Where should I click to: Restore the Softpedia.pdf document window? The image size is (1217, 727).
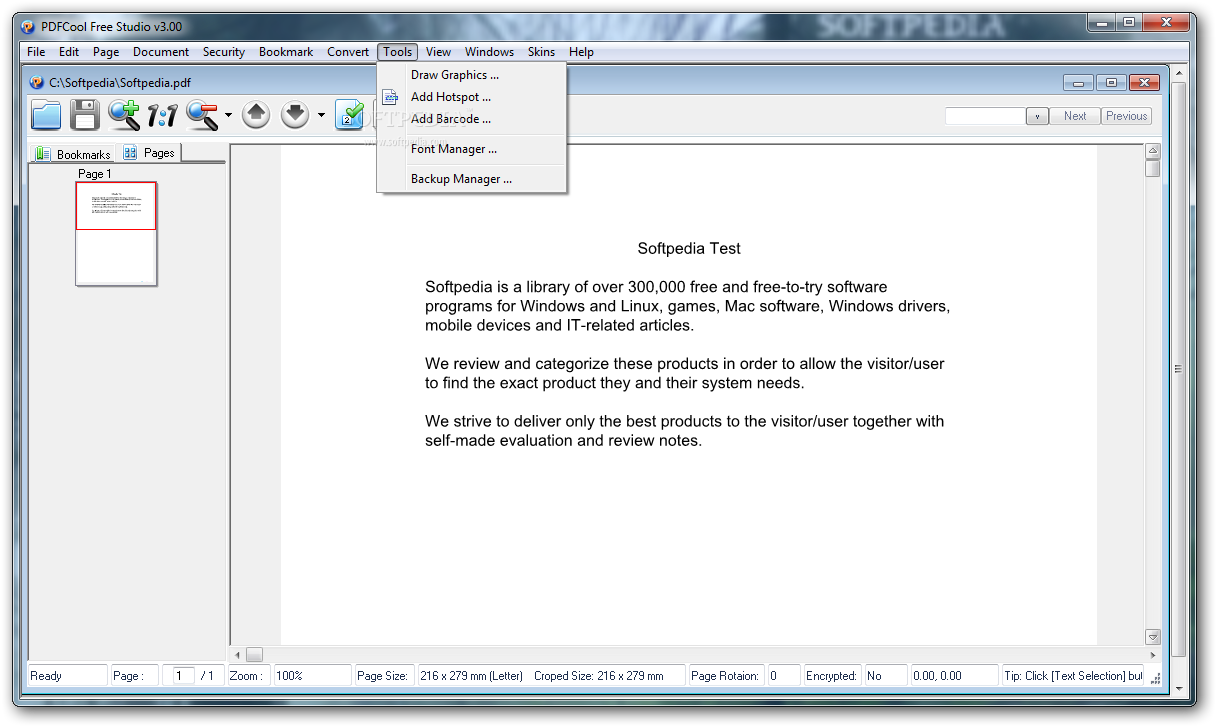point(1111,83)
